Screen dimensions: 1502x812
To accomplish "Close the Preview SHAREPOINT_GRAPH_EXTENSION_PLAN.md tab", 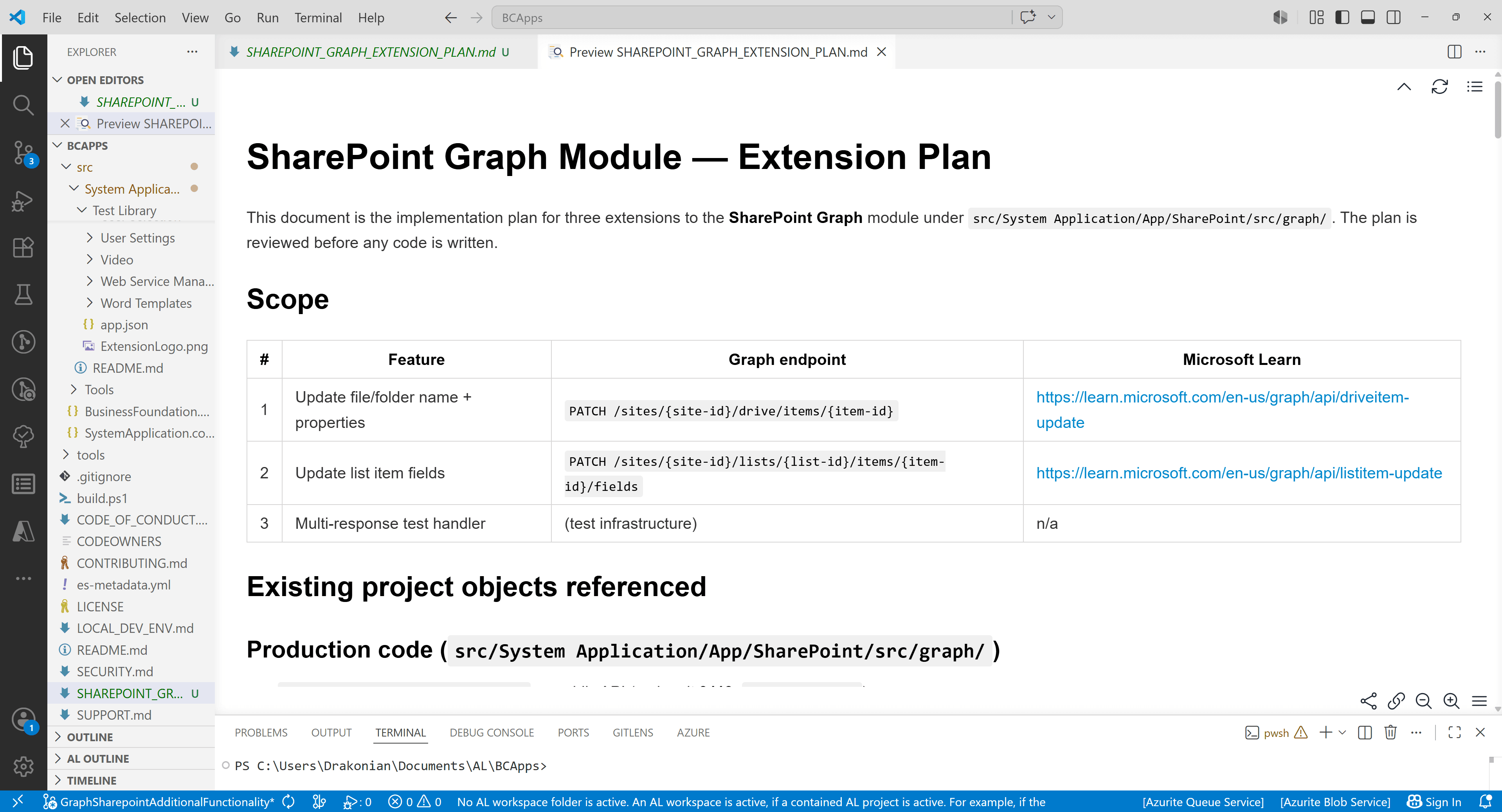I will coord(882,52).
